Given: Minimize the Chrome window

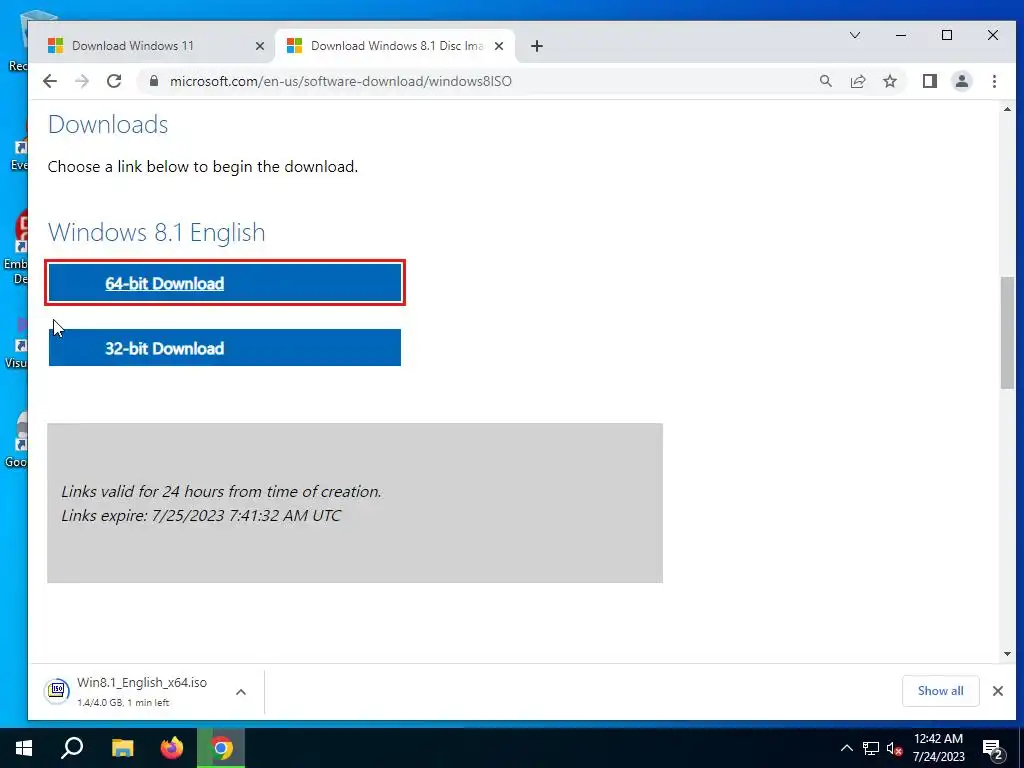Looking at the screenshot, I should (x=901, y=35).
